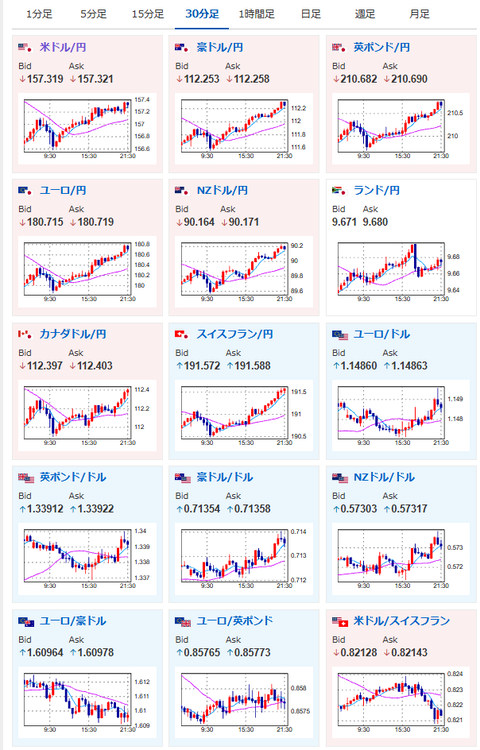The width and height of the screenshot is (480, 750).
Task: Click the US flag icon beside 米ドル/円
Action: point(25,47)
